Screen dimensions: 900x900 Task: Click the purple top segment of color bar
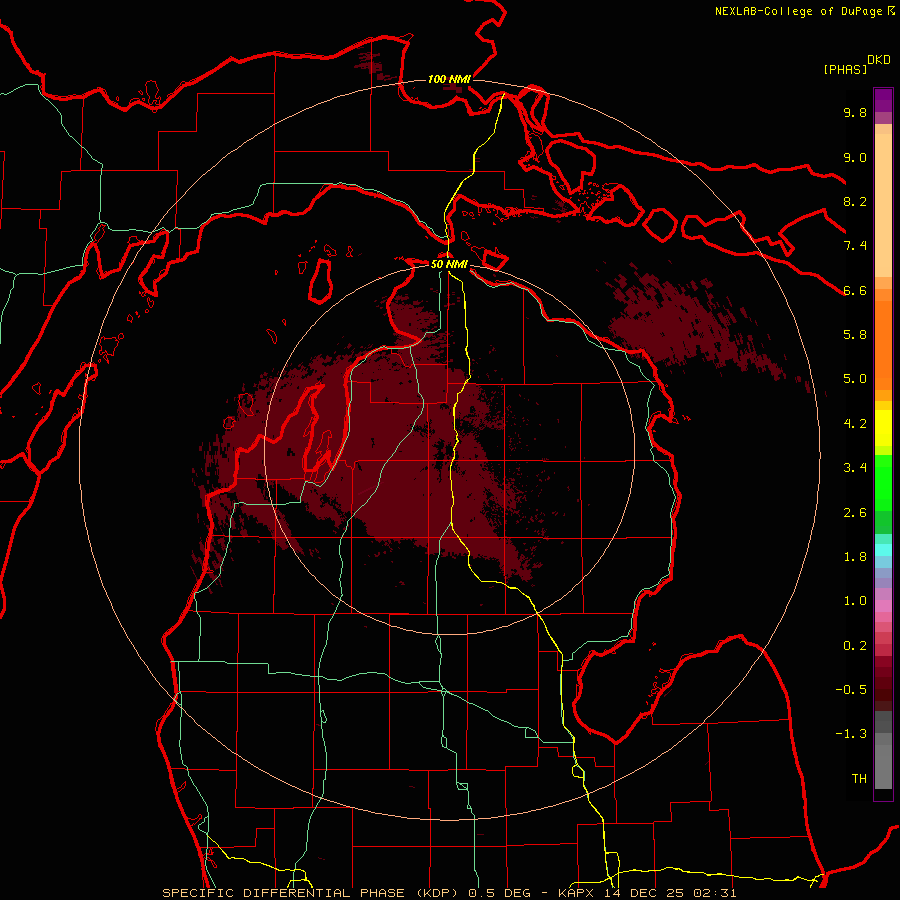click(x=883, y=100)
